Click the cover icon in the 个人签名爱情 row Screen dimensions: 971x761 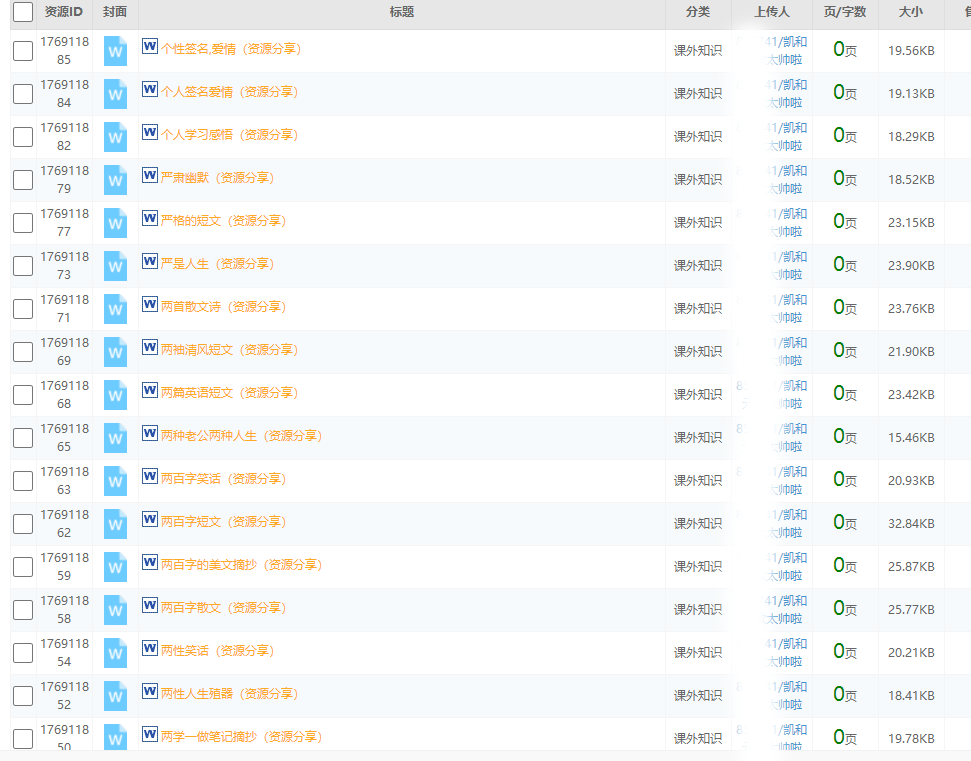pyautogui.click(x=115, y=94)
